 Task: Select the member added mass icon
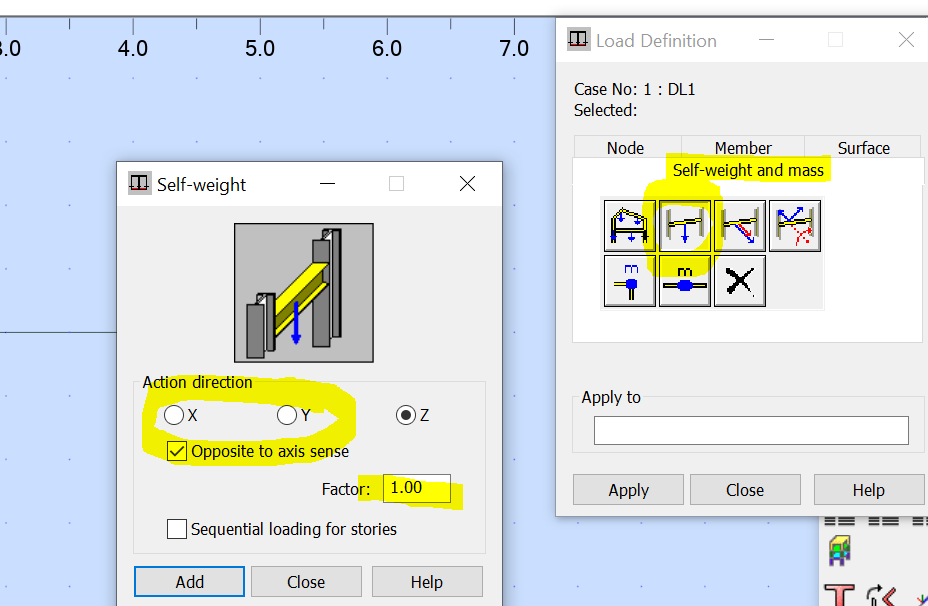point(685,281)
